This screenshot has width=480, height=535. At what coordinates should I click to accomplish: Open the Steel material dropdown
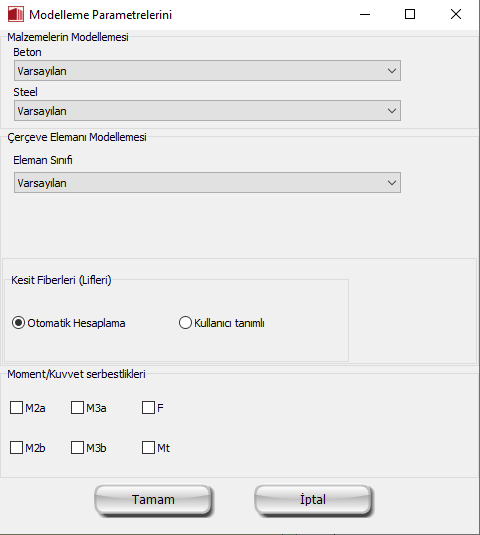pos(207,111)
